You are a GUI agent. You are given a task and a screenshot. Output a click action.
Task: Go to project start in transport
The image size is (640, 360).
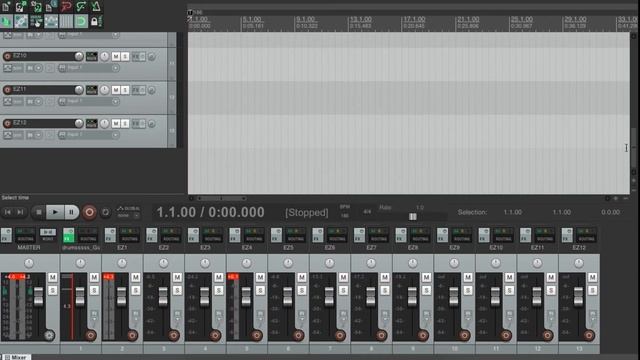click(8, 212)
